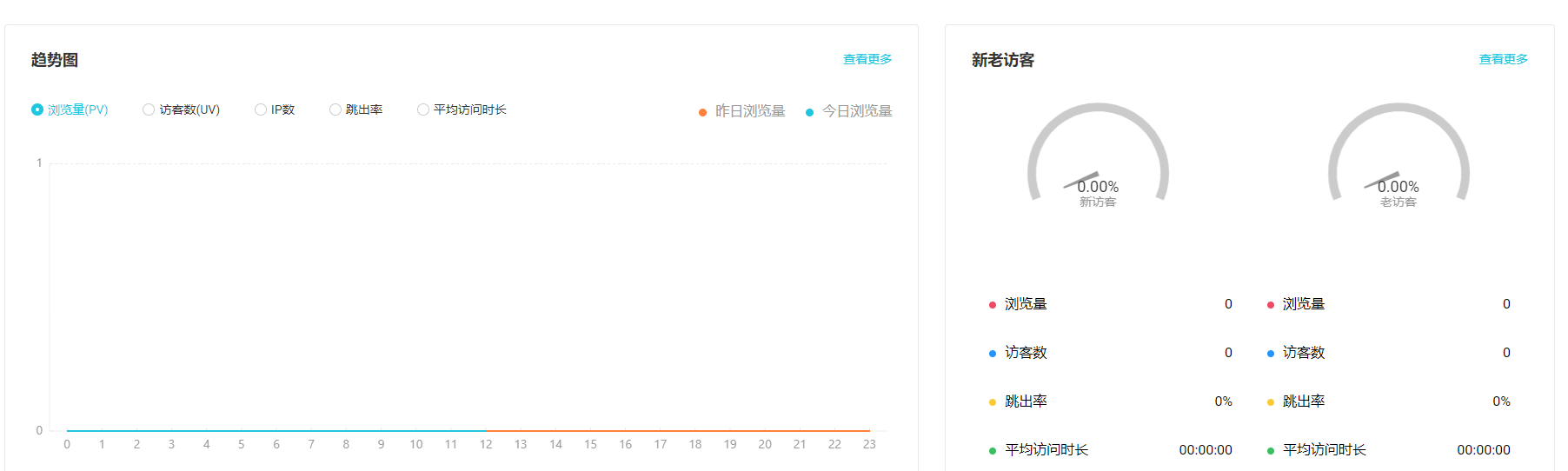This screenshot has height=471, width=1568.
Task: Open 查看更多 link in 趋势图 panel
Action: (867, 59)
